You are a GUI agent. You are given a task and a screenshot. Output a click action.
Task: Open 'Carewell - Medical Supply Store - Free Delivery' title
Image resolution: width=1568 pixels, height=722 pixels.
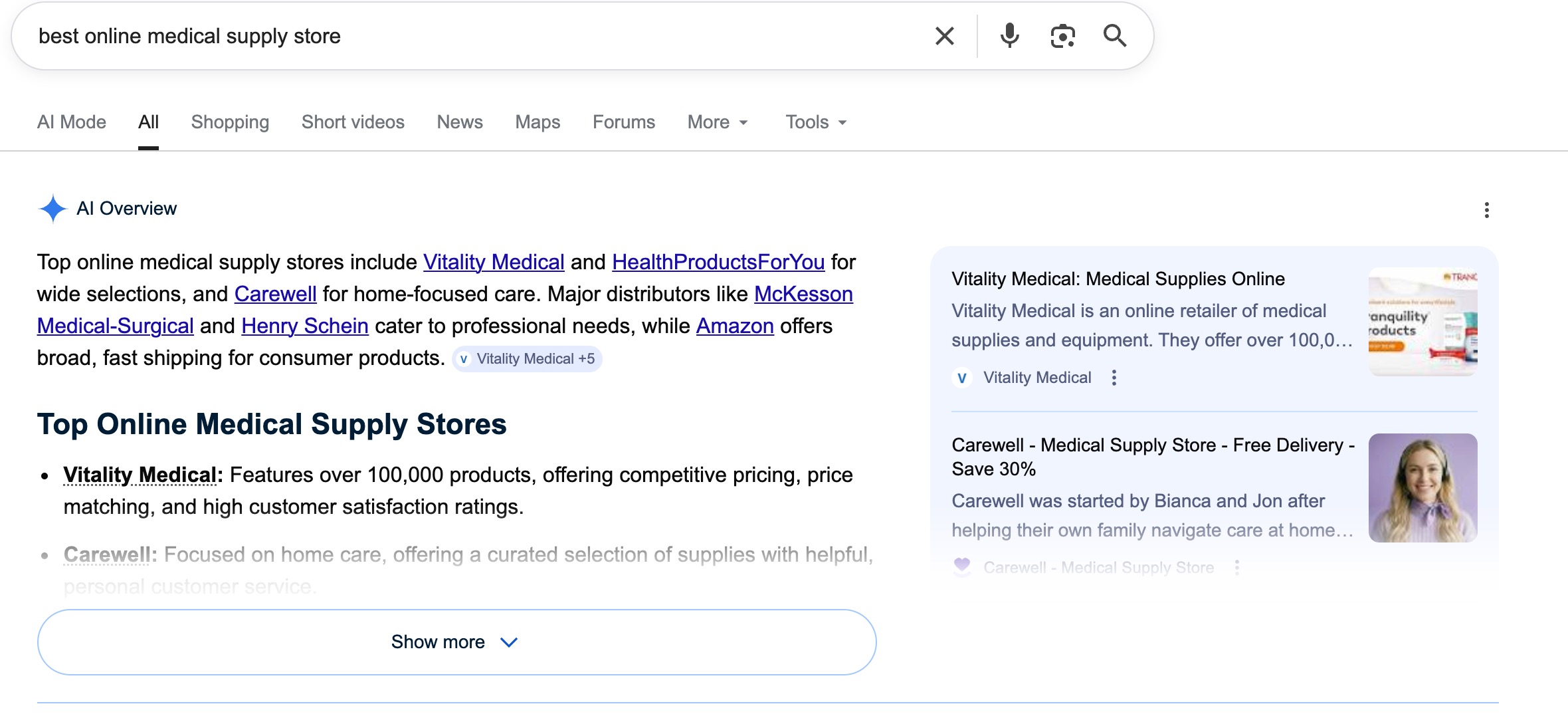click(1153, 457)
